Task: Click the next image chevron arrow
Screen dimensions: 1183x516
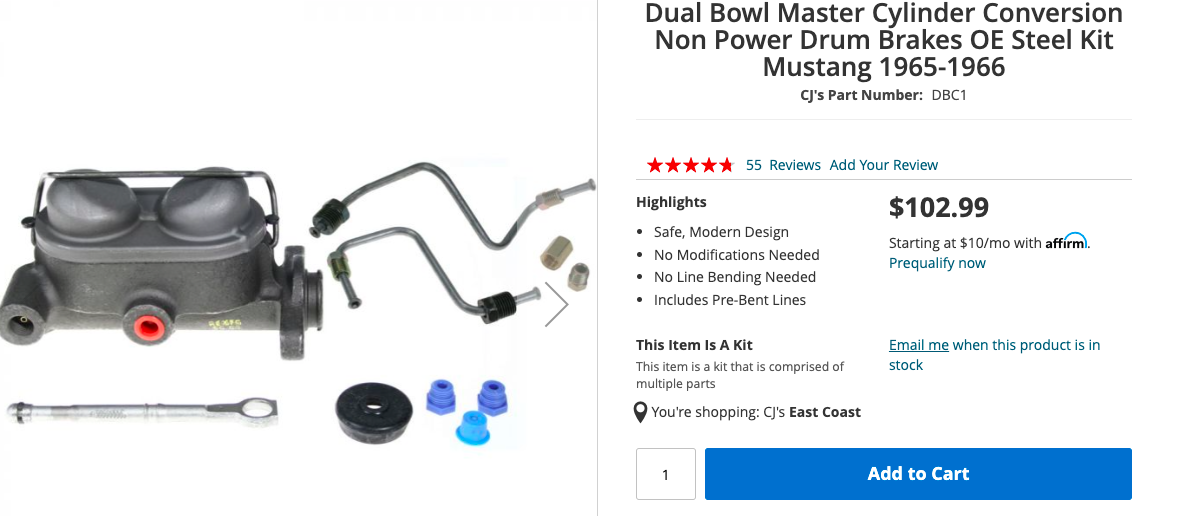Action: pyautogui.click(x=557, y=304)
